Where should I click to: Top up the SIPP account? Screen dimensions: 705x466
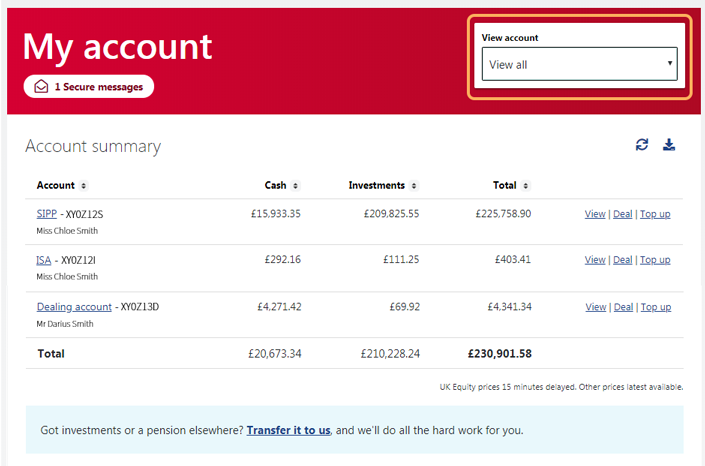click(x=655, y=214)
